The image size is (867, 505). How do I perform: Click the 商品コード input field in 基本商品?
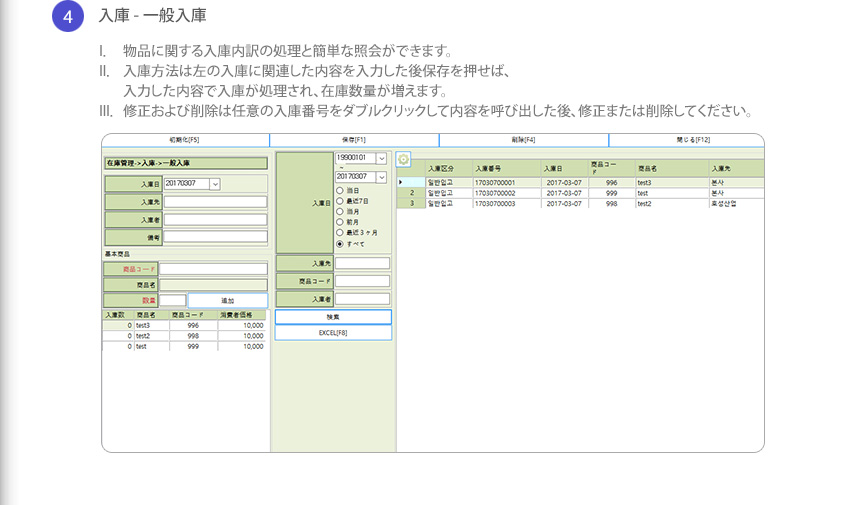pyautogui.click(x=213, y=269)
